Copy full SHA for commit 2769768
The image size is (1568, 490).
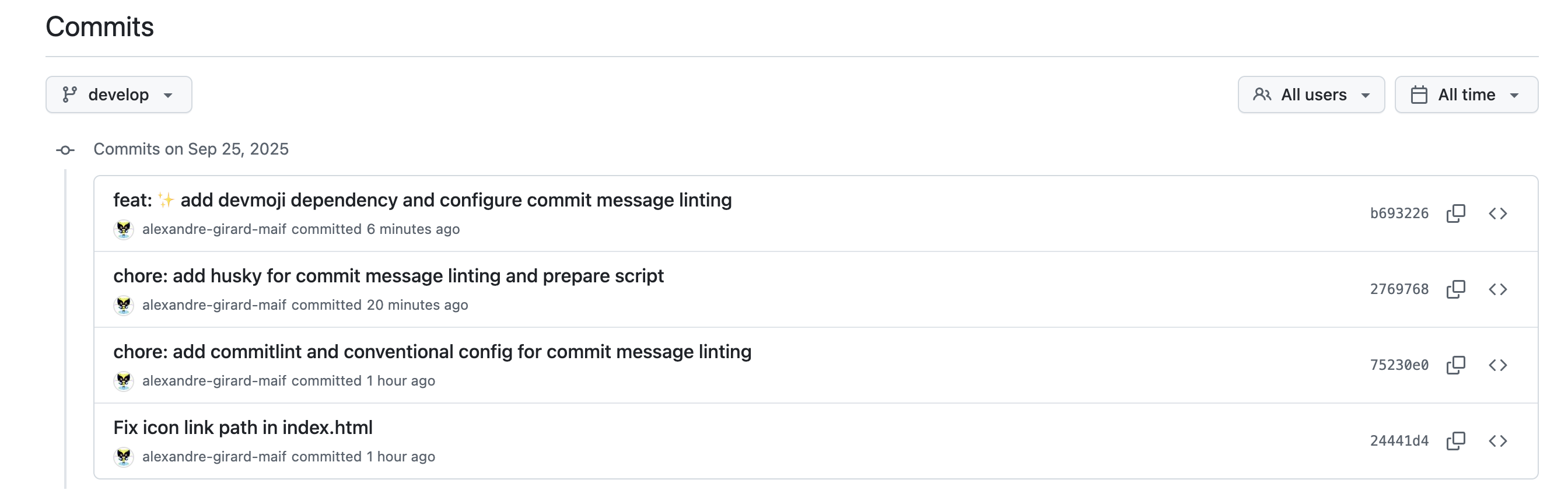(1455, 289)
